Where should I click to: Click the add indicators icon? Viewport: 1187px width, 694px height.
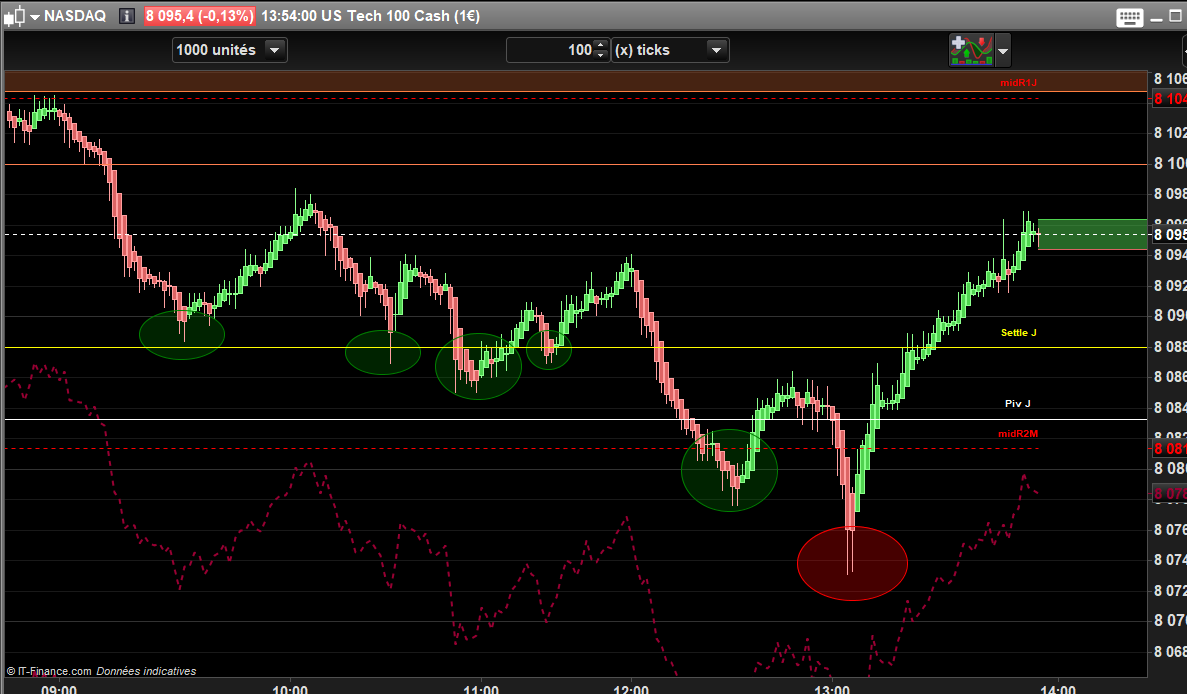pos(971,50)
